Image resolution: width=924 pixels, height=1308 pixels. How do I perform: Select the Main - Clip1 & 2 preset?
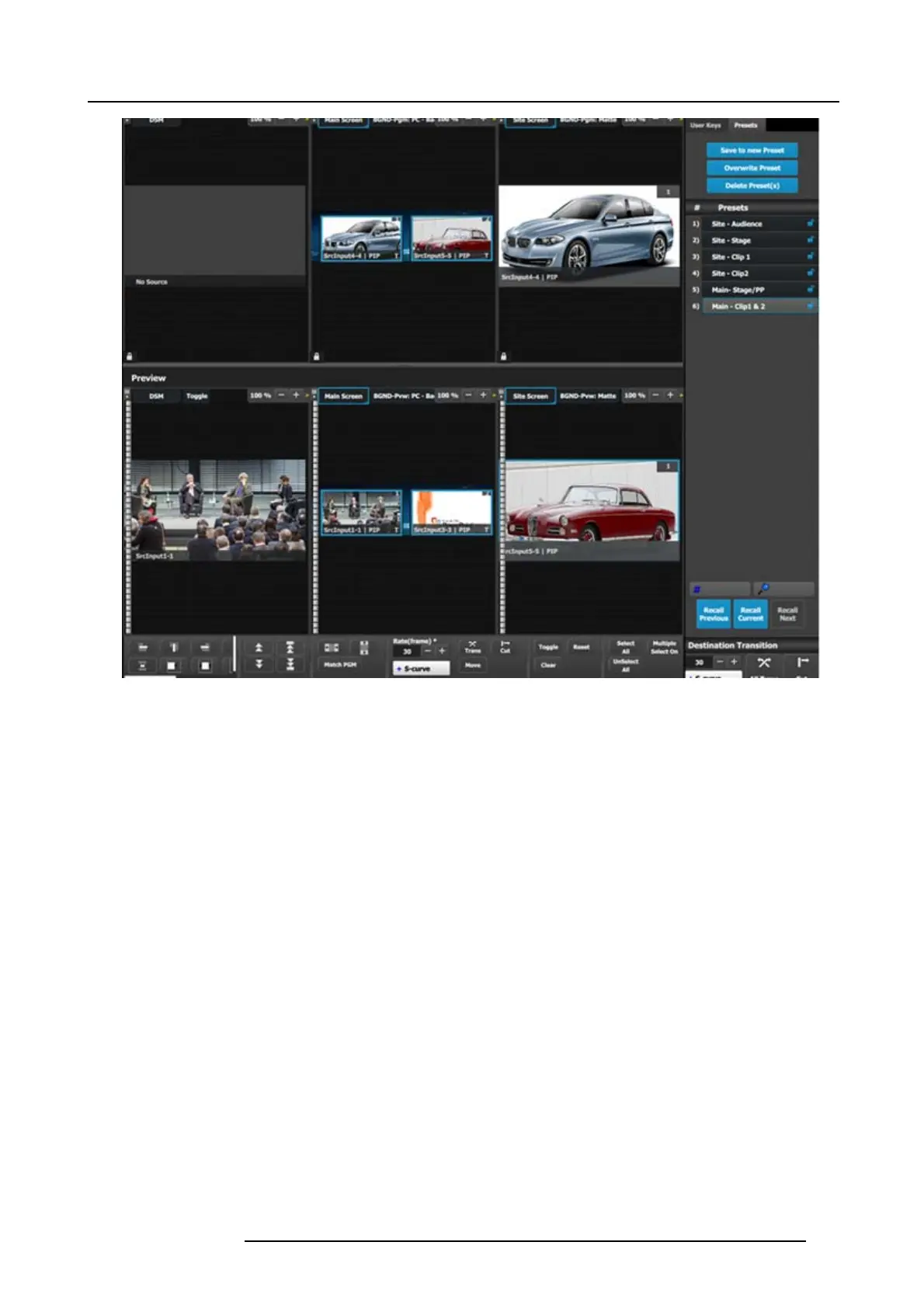[759, 306]
